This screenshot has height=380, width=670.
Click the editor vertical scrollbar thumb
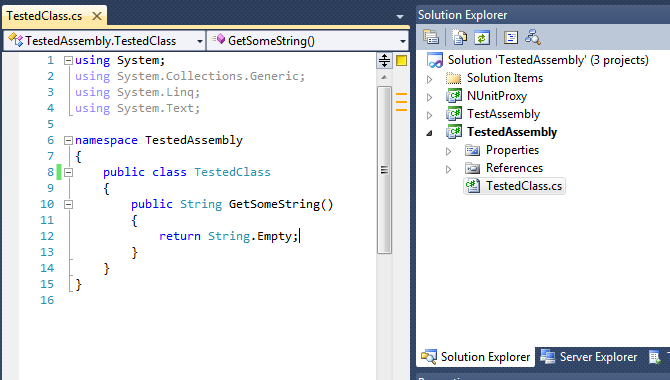click(384, 170)
